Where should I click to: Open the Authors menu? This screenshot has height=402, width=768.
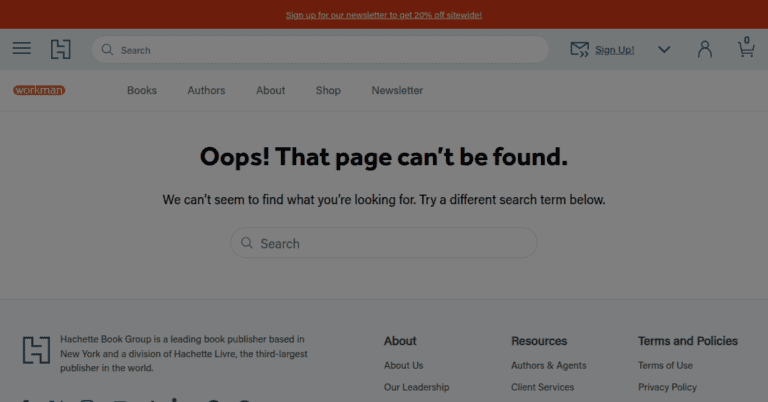pyautogui.click(x=206, y=91)
